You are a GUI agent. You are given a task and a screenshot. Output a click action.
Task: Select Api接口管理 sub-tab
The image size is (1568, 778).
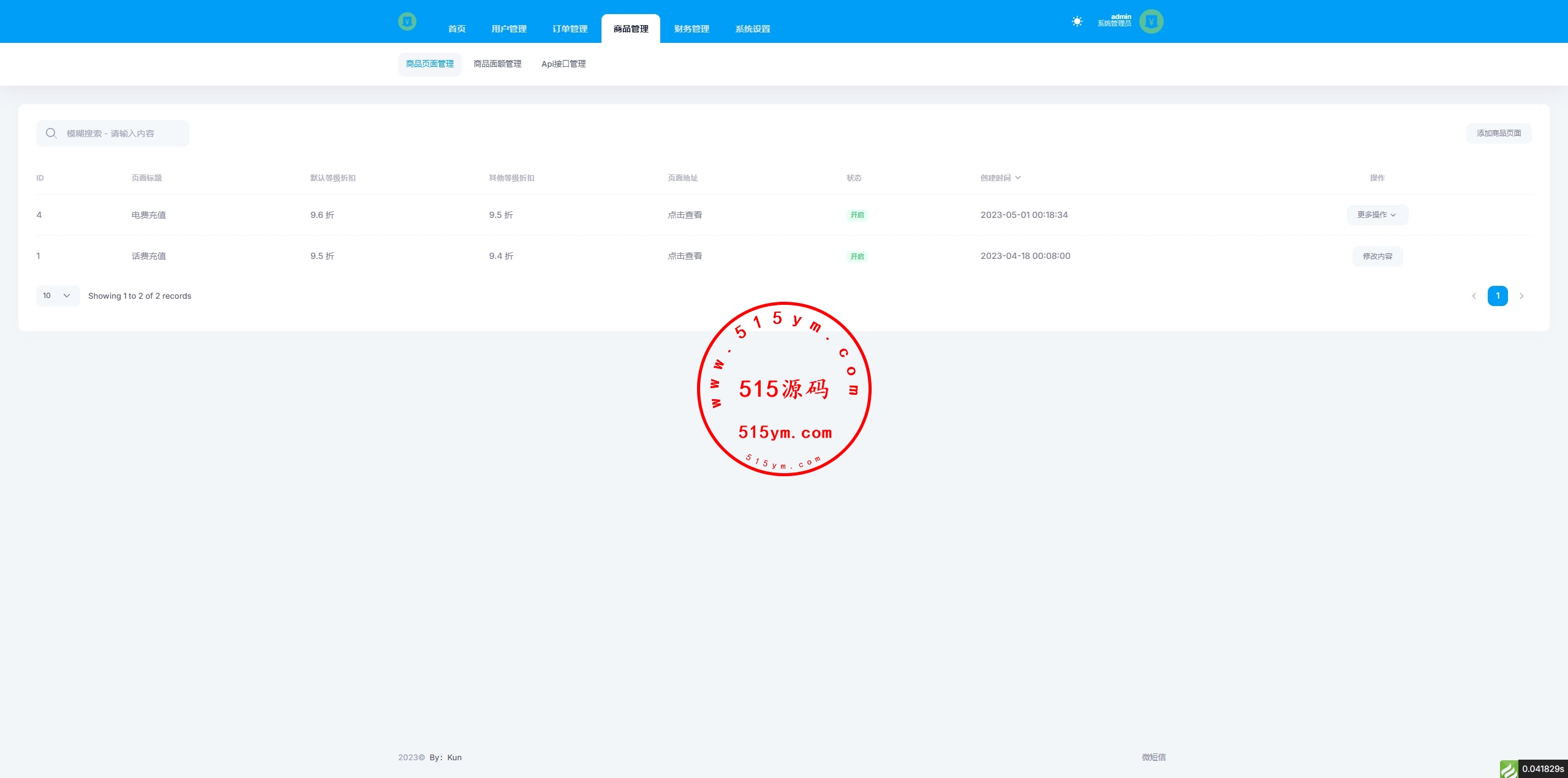[563, 64]
